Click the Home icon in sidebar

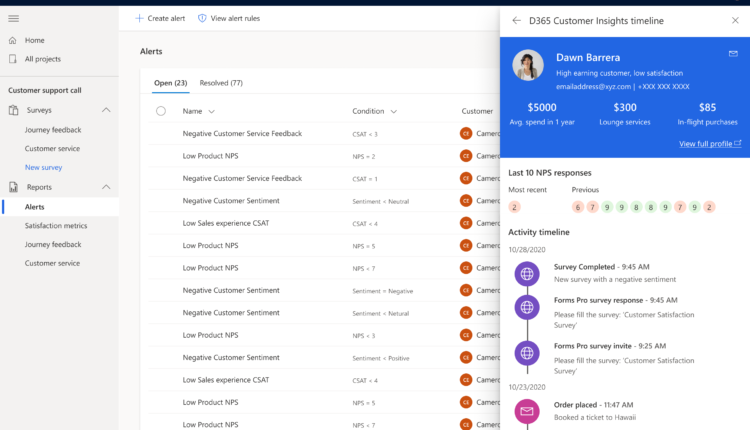pos(13,40)
